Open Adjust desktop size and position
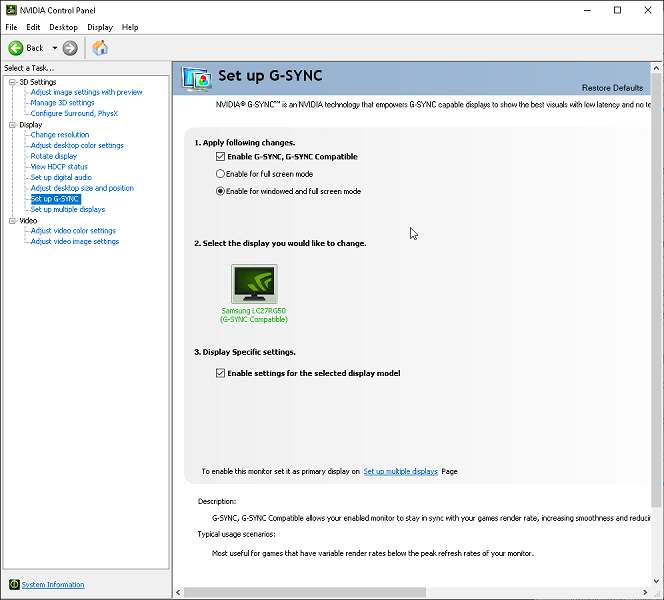 tap(82, 188)
